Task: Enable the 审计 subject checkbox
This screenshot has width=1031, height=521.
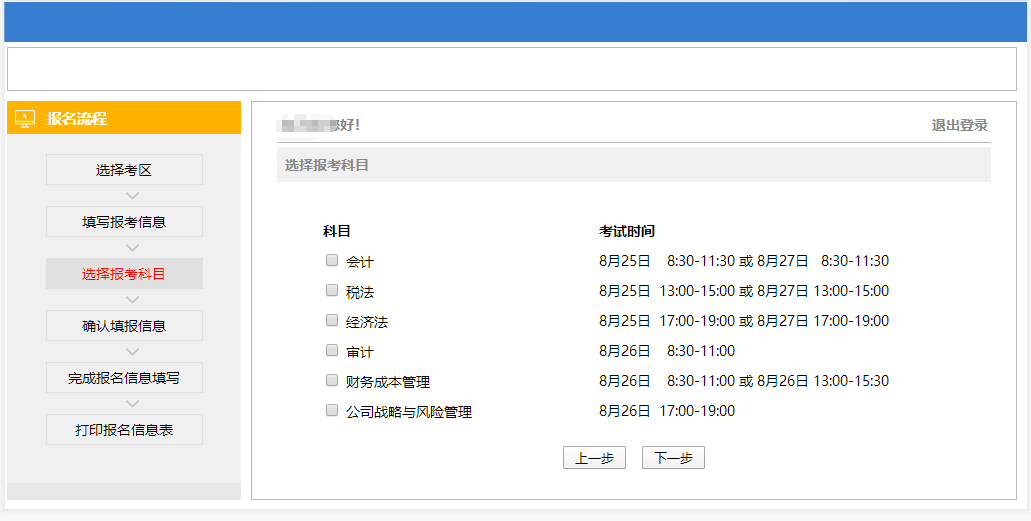Action: pos(332,351)
